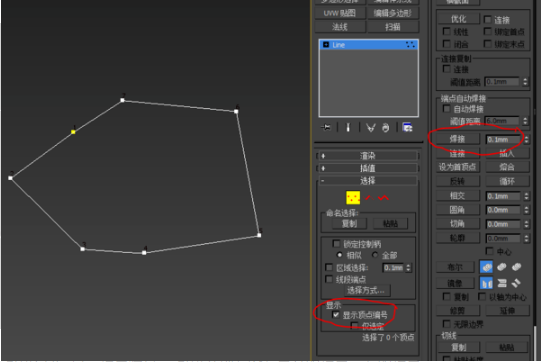This screenshot has height=362, width=541.
Task: Click the 设为首顶点 button
Action: click(x=458, y=167)
